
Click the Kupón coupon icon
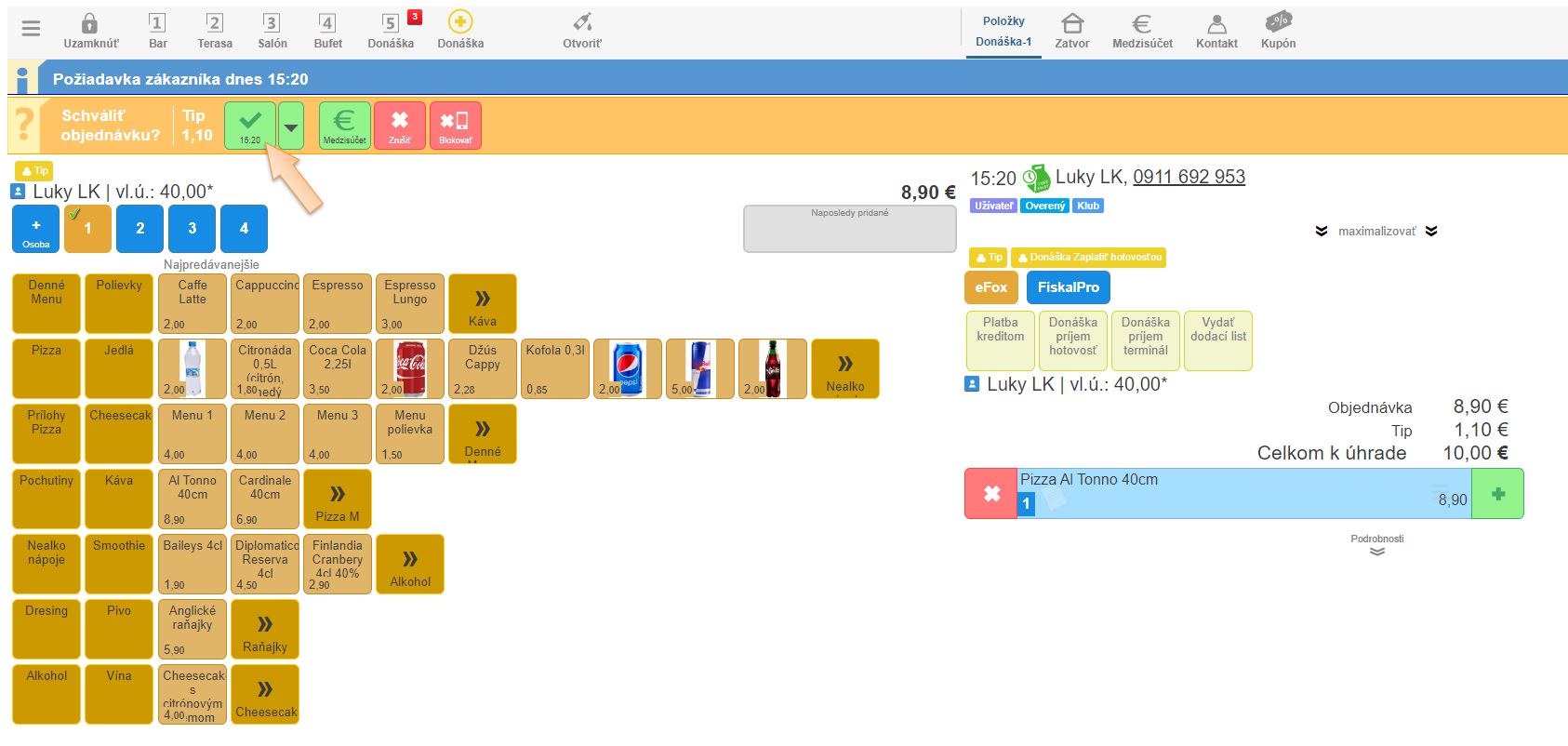point(1278,24)
